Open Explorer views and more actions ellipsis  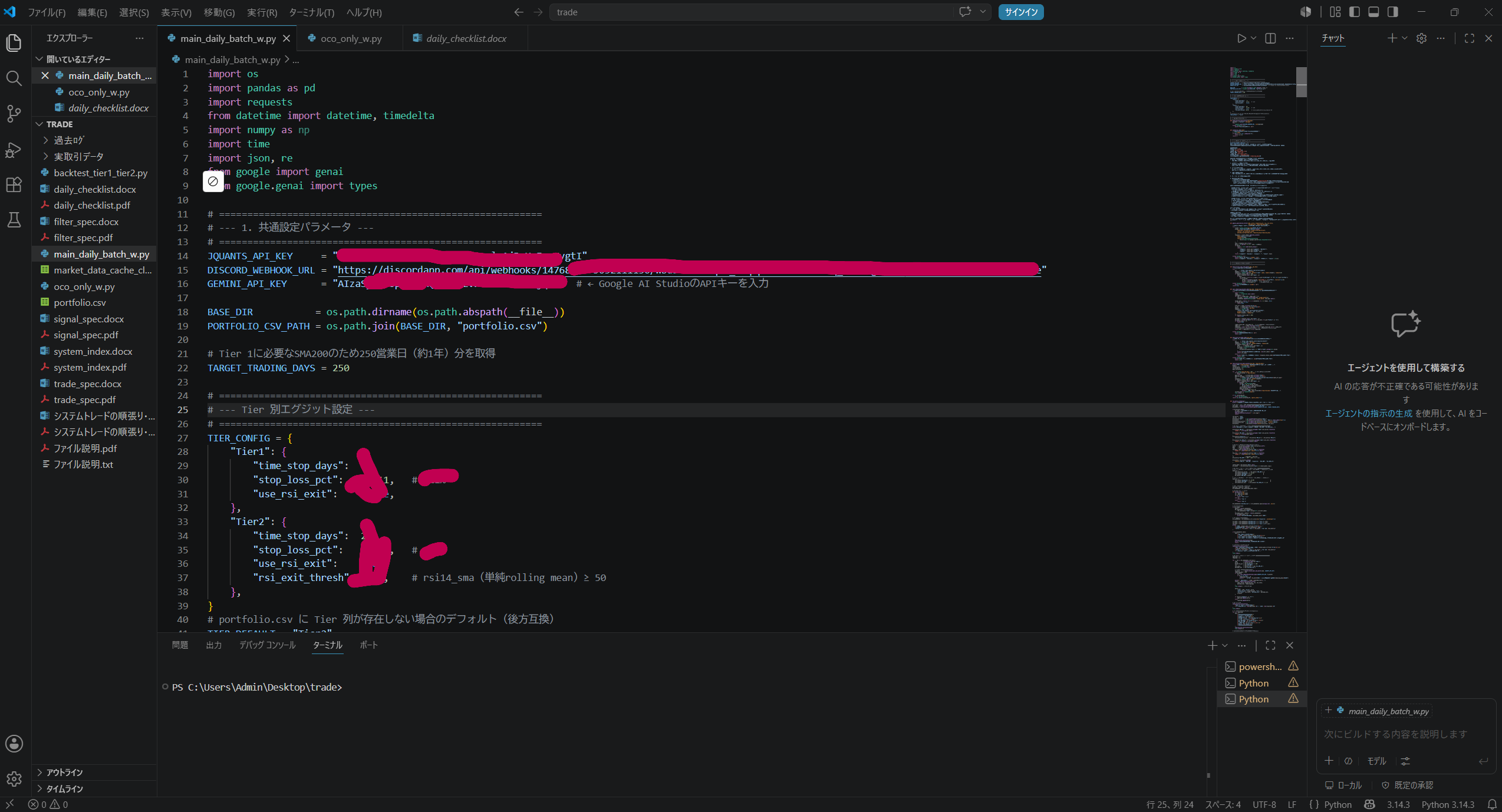[x=140, y=38]
